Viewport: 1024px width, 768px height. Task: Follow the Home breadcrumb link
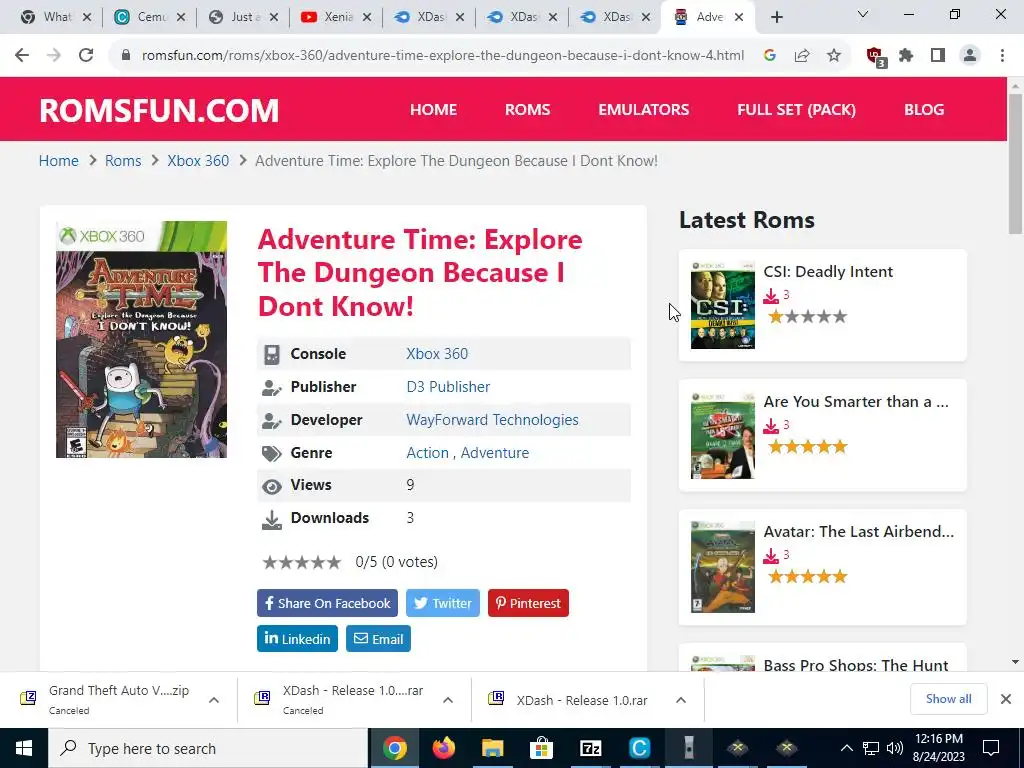point(59,161)
